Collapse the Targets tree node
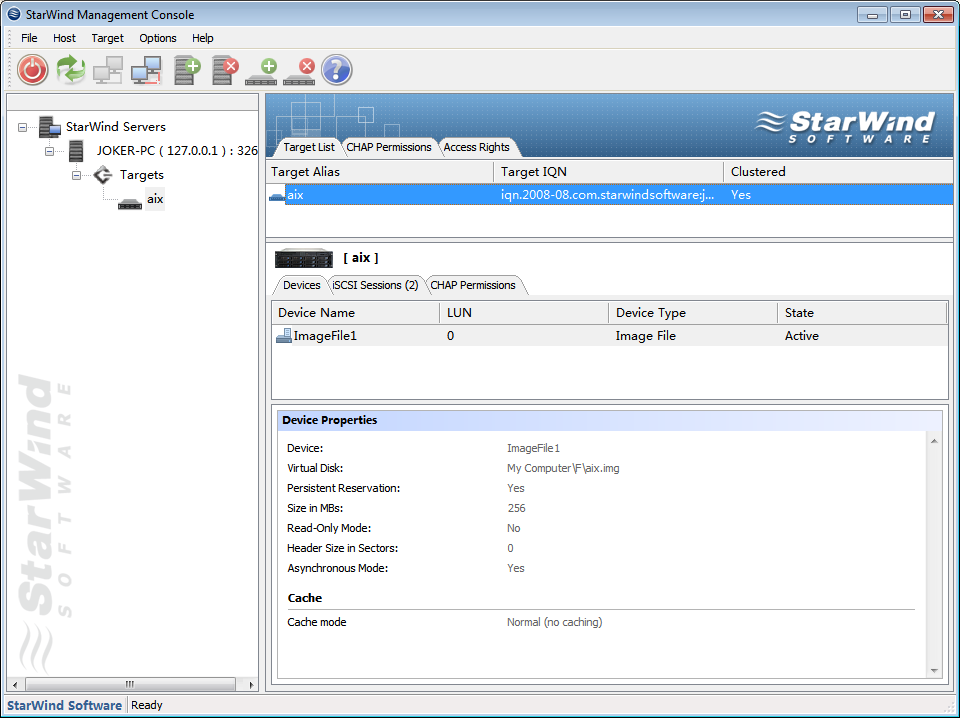The image size is (960, 718). (x=77, y=176)
